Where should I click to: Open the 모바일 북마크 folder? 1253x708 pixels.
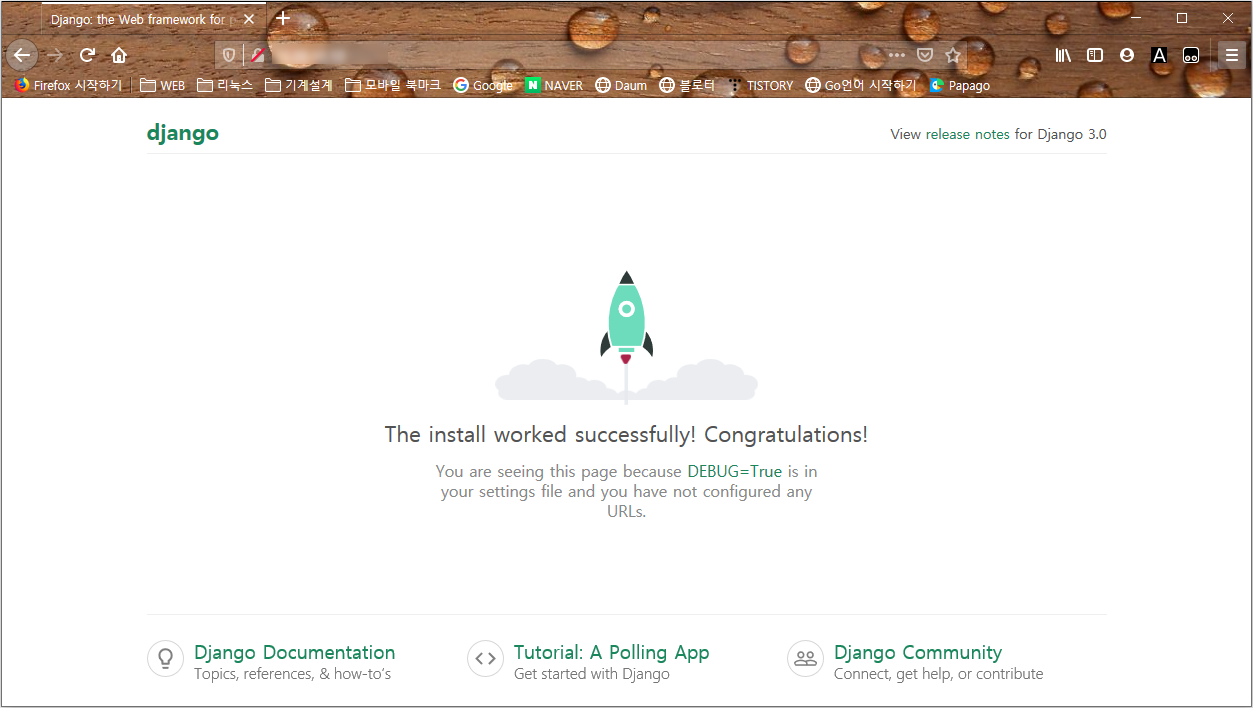click(392, 85)
